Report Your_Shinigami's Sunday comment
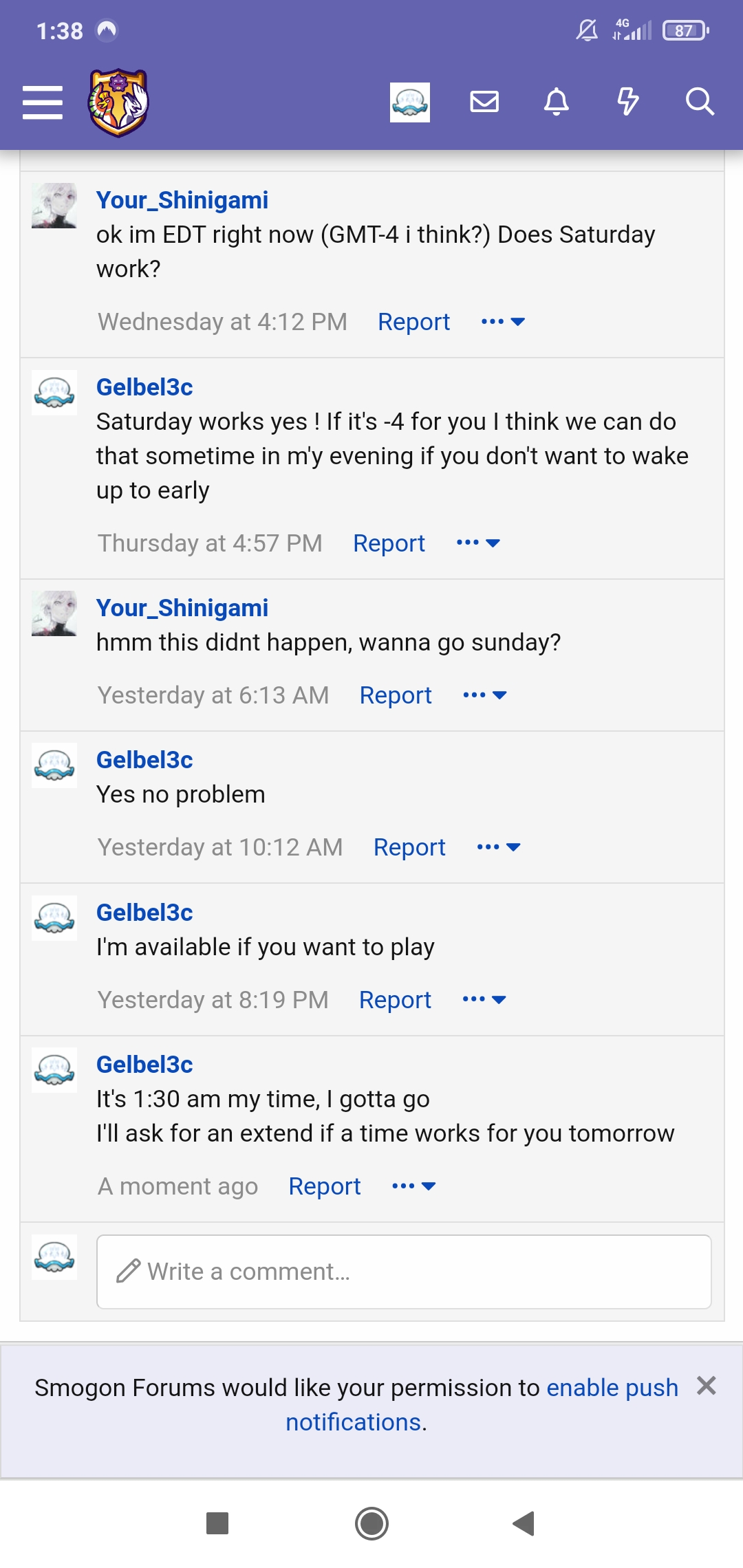 tap(396, 695)
